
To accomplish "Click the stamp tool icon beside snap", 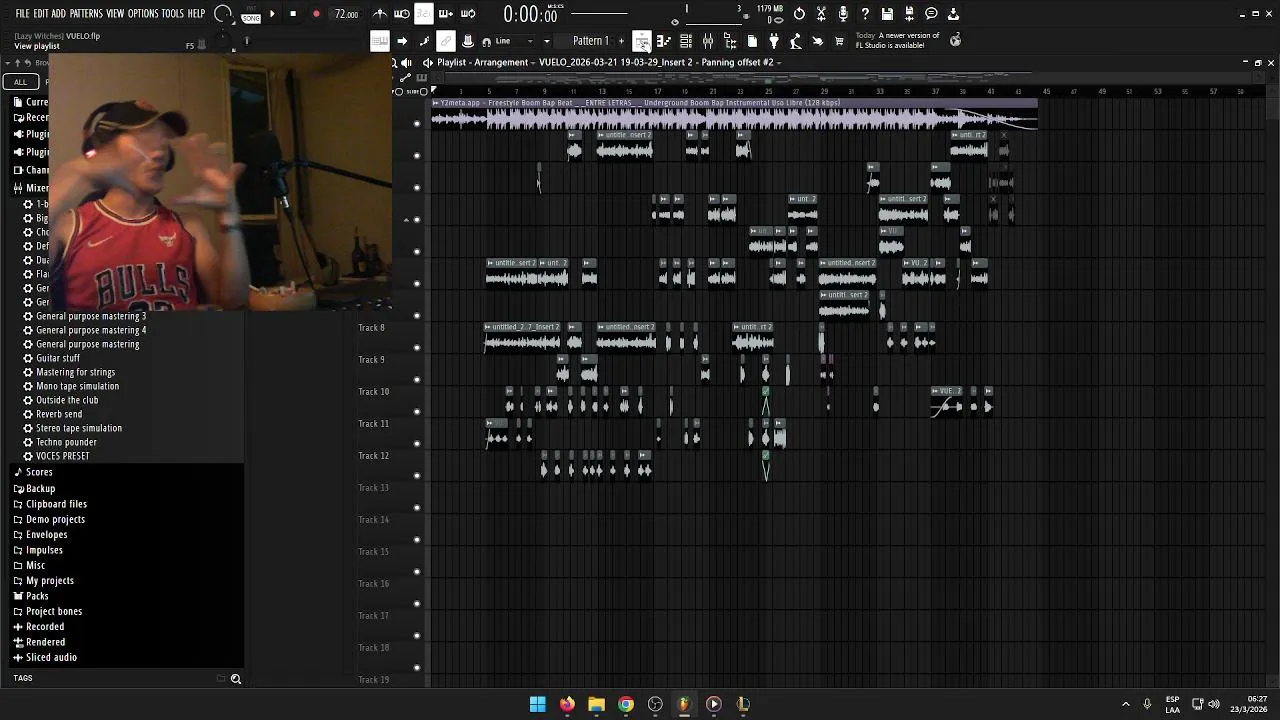I will pos(467,41).
